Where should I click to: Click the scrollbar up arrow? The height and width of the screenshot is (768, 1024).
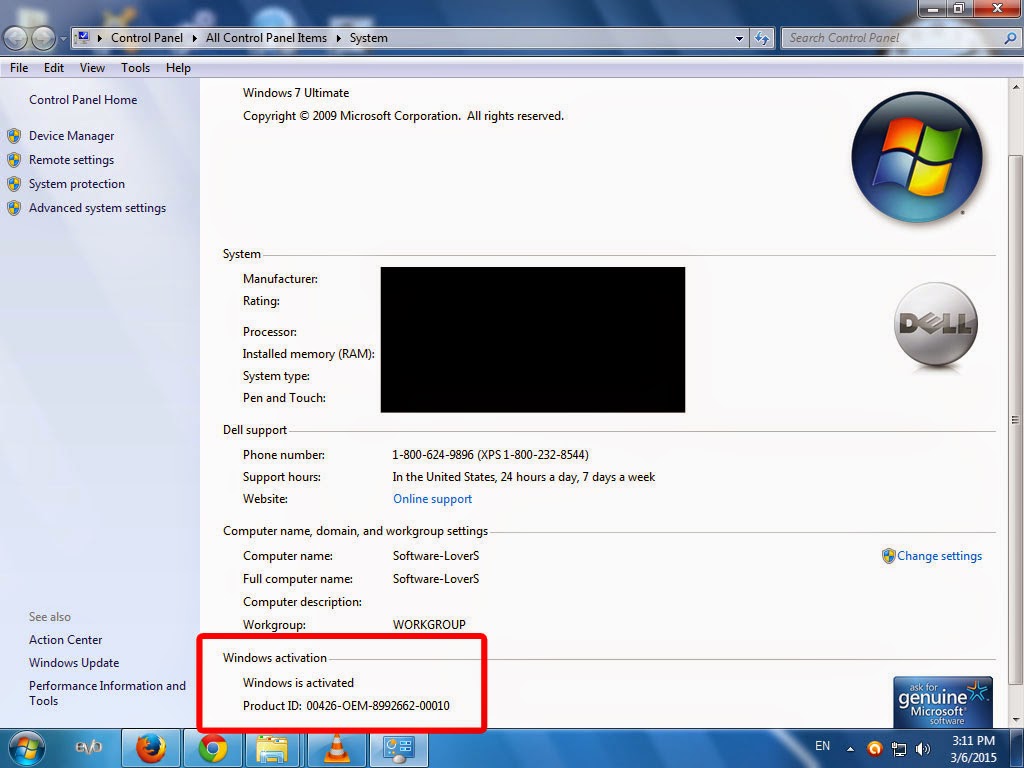1016,86
